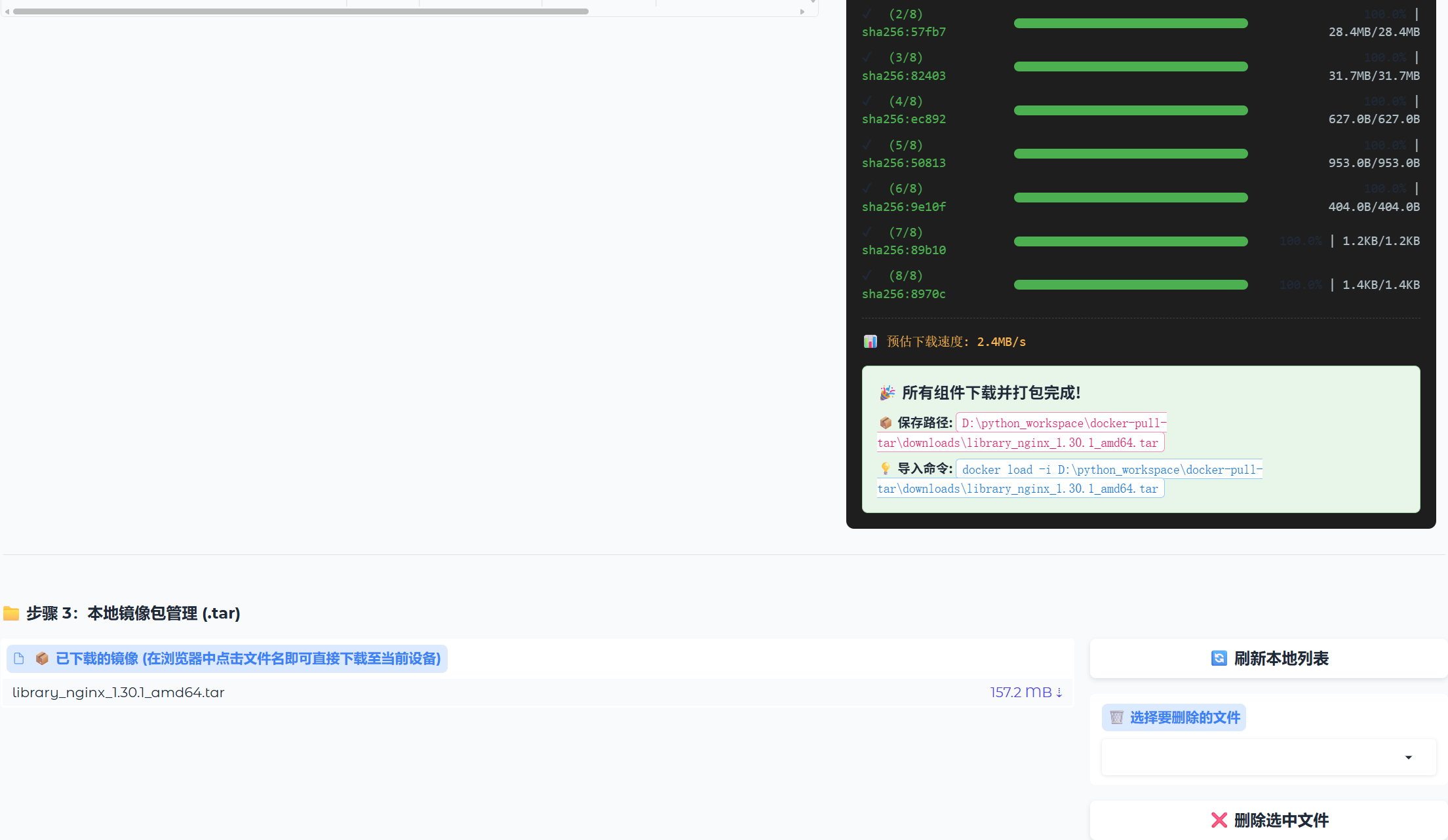Click the trash icon in 选择要删除的文件 label
Screen dimensions: 1448x840
[x=1117, y=717]
